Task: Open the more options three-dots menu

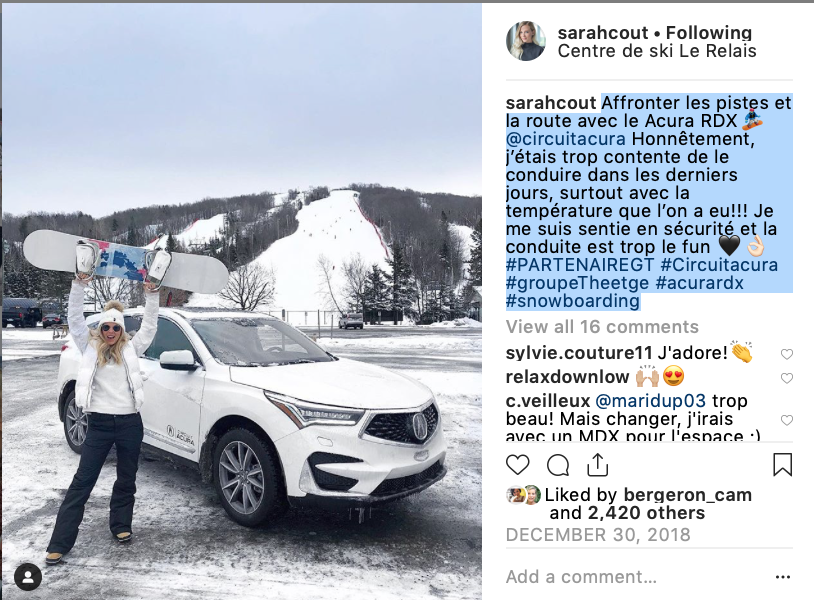Action: click(x=782, y=577)
